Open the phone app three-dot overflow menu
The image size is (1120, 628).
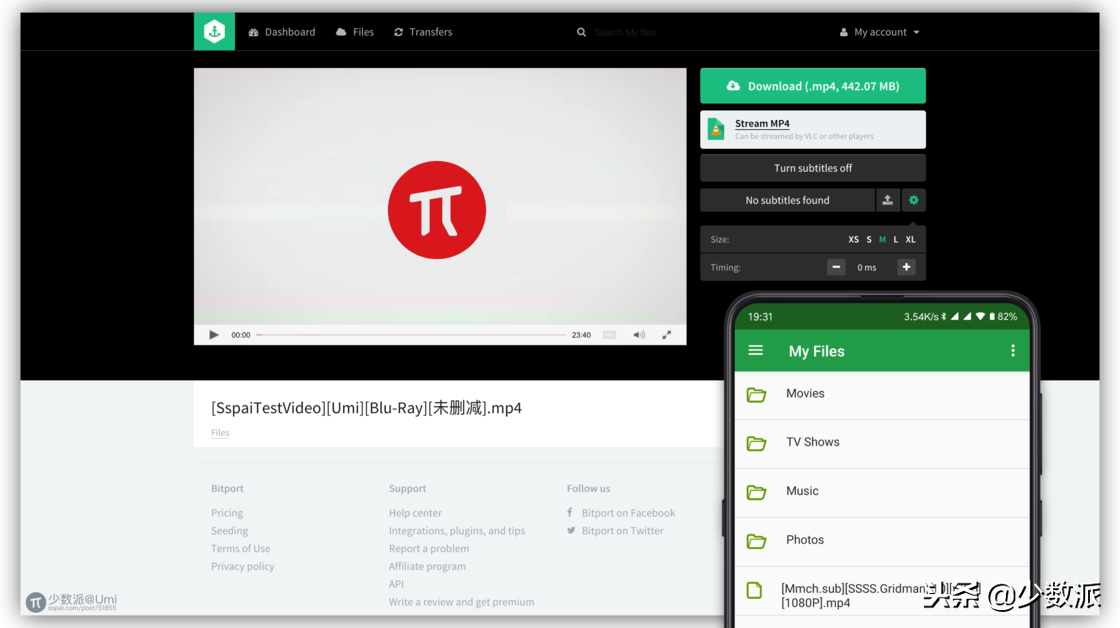1013,350
